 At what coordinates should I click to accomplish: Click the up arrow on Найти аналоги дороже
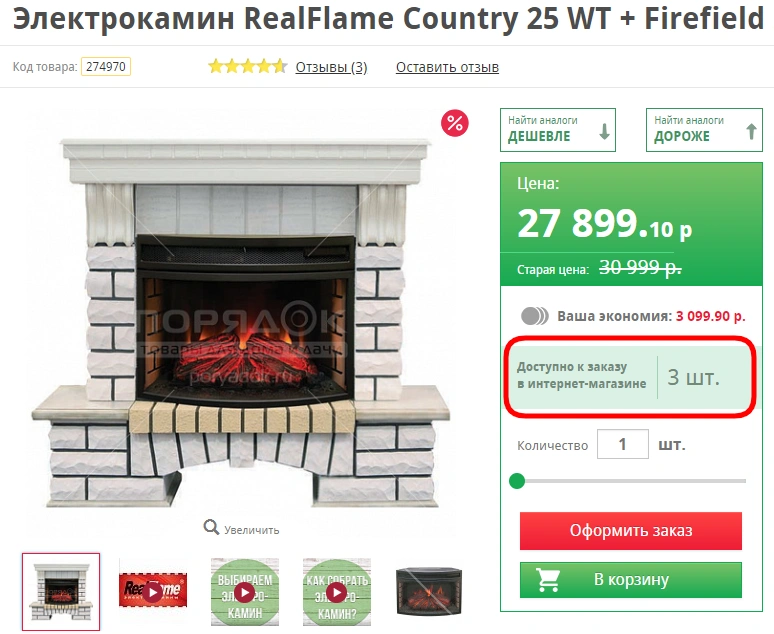[x=751, y=131]
